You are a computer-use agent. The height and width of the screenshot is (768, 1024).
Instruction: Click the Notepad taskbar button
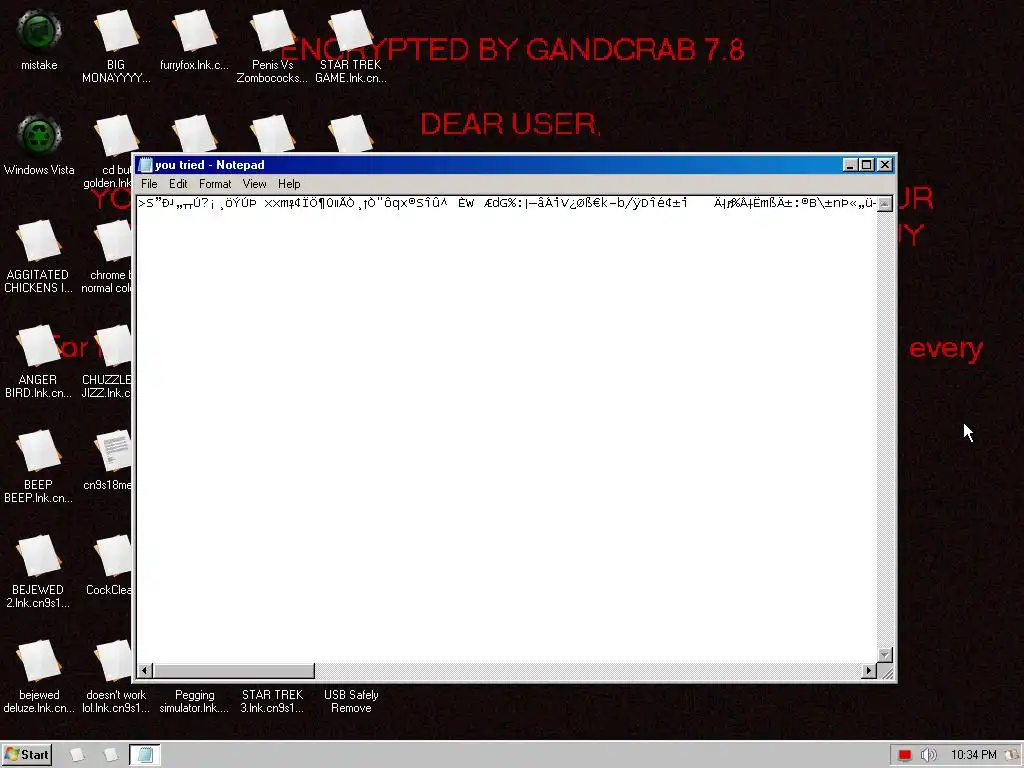tap(144, 755)
